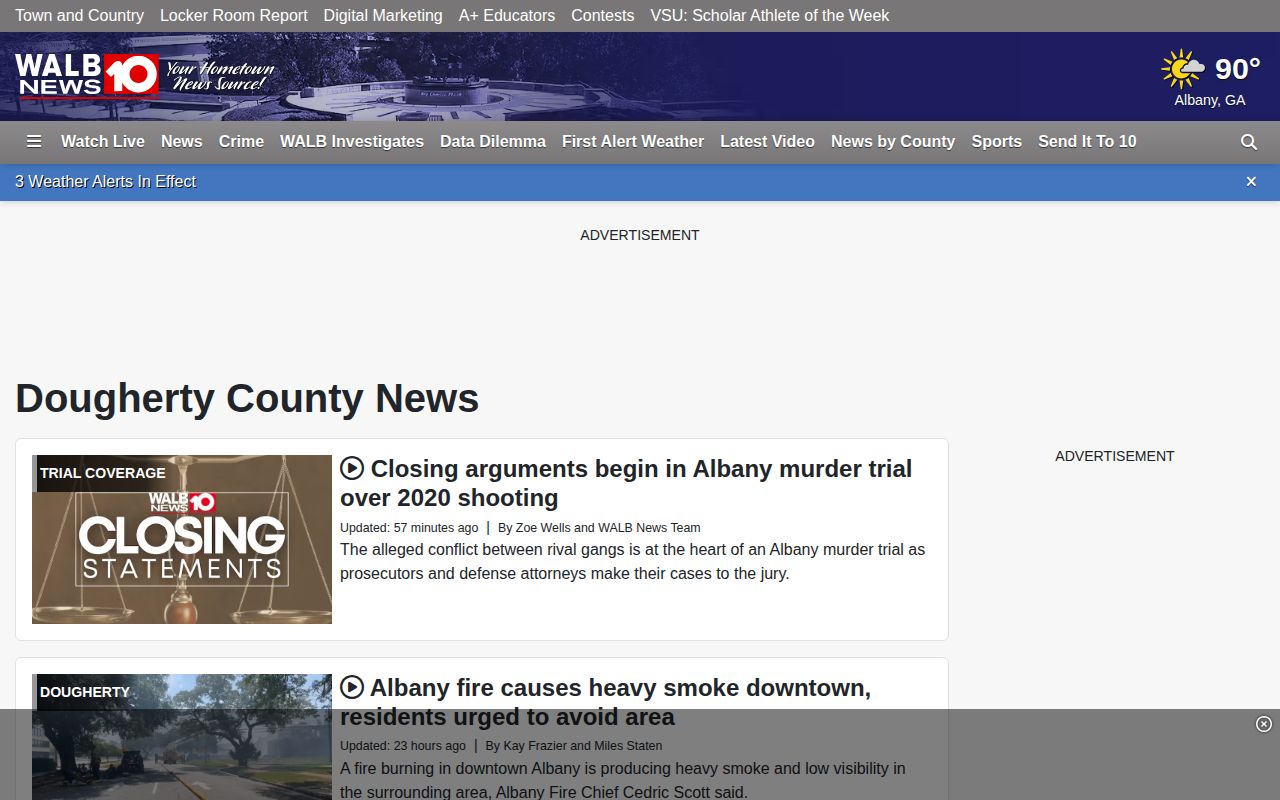Open Data Dilemma section
This screenshot has width=1280, height=800.
point(493,142)
